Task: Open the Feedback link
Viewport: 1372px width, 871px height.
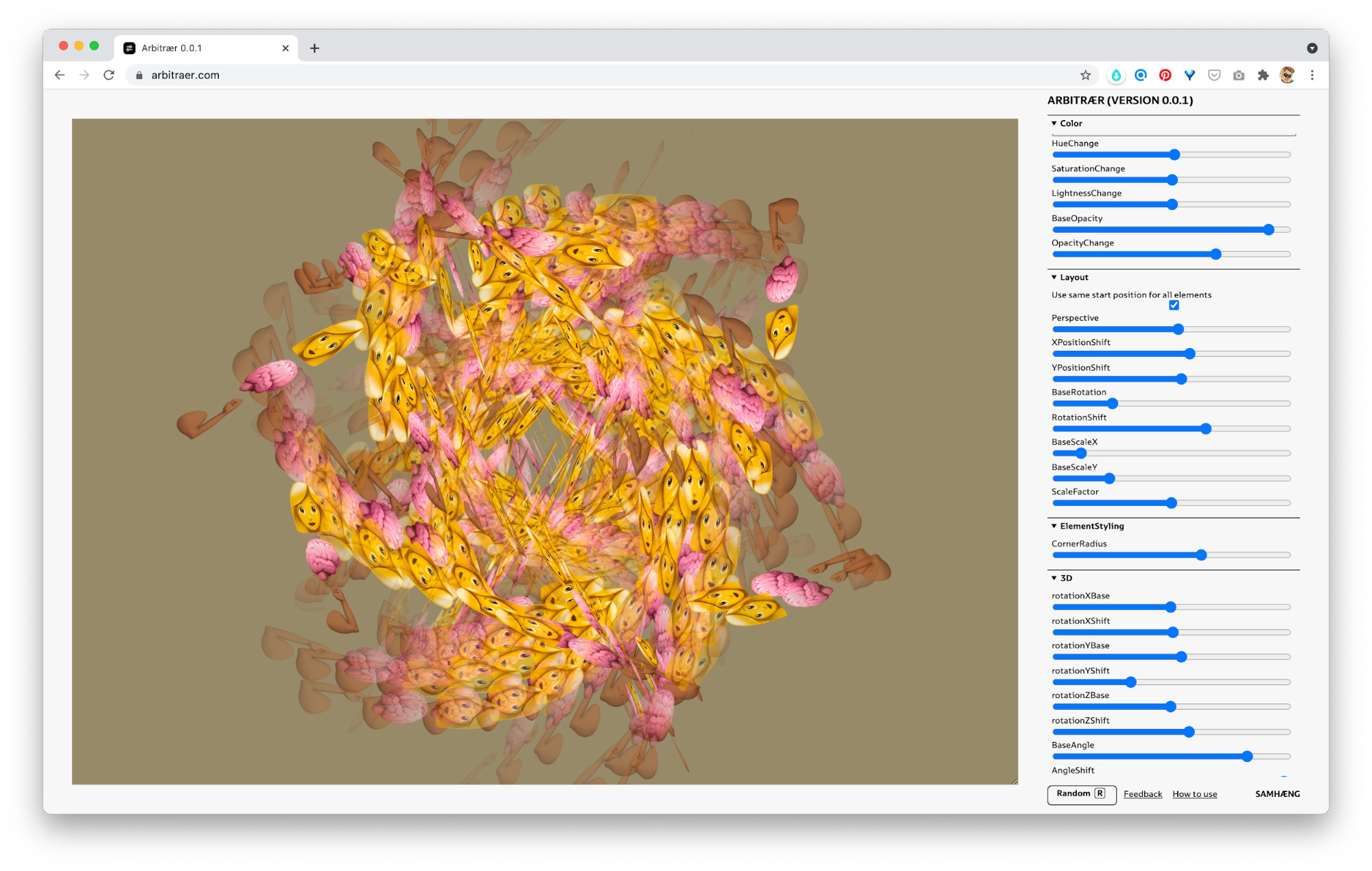Action: click(x=1143, y=794)
